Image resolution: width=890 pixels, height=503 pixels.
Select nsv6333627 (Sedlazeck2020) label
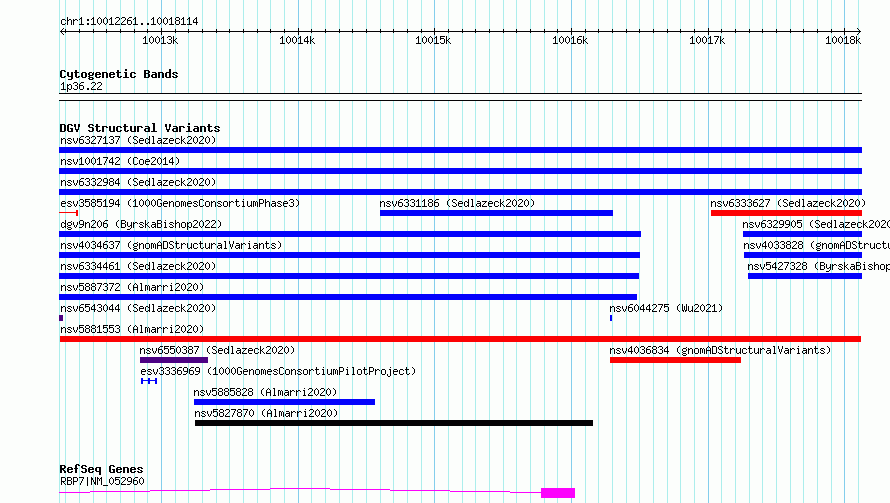[x=788, y=203]
